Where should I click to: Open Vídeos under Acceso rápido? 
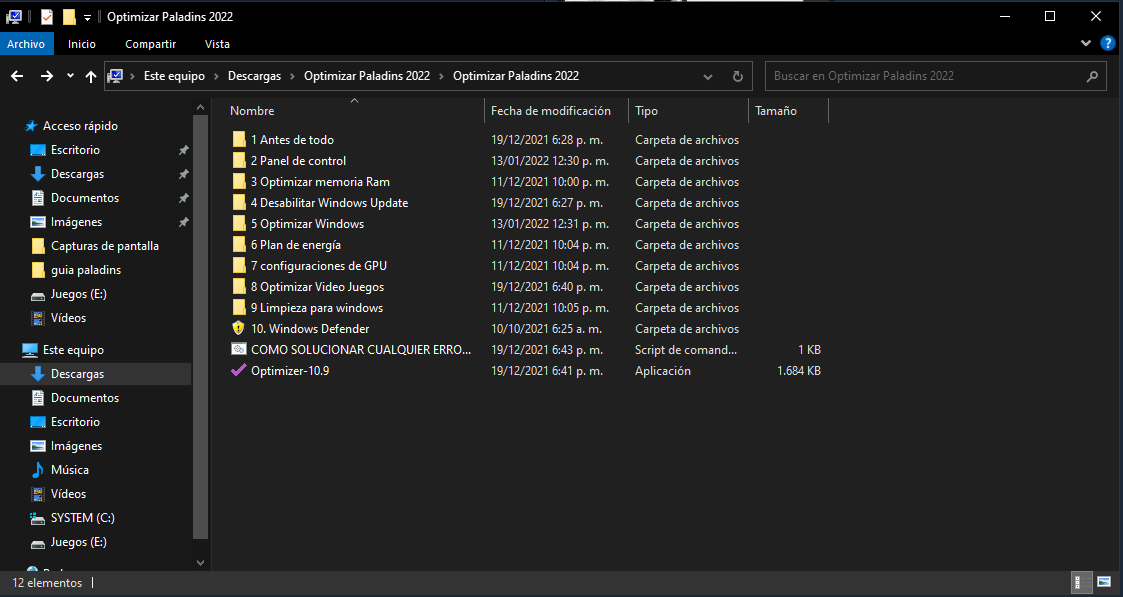point(68,318)
